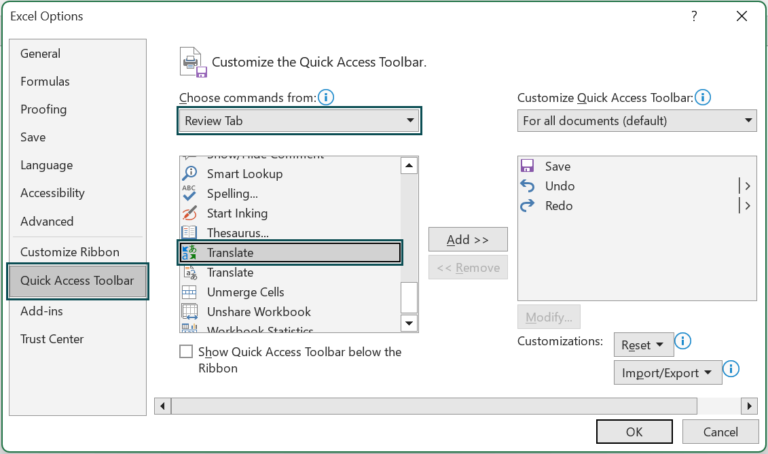
Task: Click the Smart Lookup magnifier icon
Action: (x=190, y=173)
